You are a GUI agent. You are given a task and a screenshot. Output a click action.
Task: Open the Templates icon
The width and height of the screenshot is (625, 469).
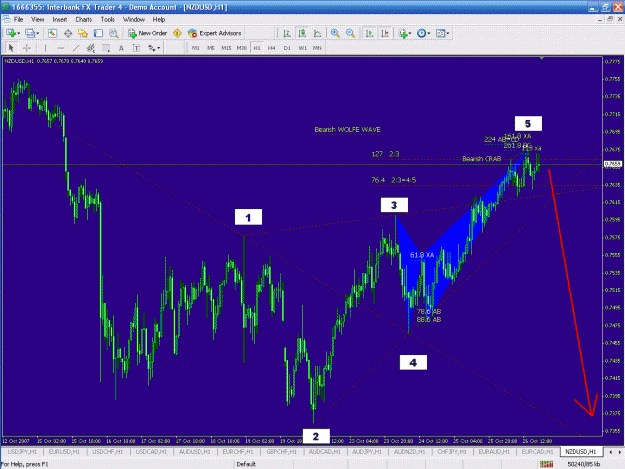pyautogui.click(x=440, y=33)
